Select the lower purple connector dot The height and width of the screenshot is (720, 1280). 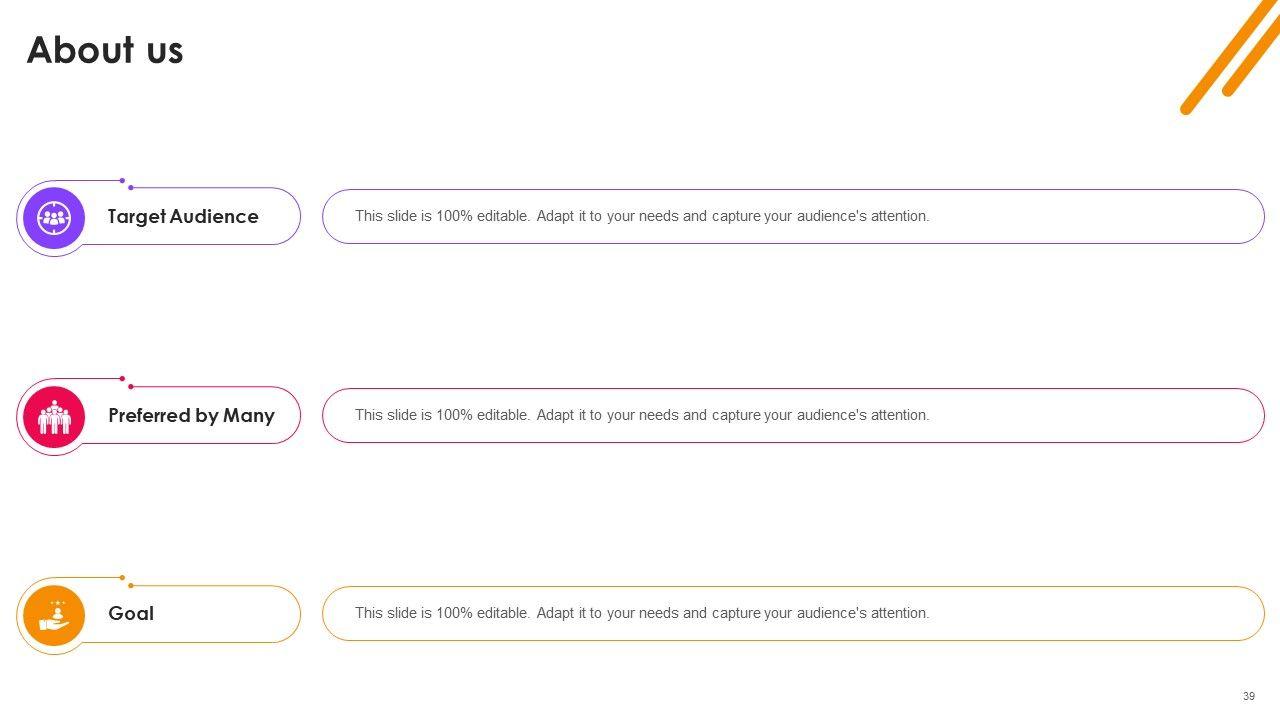tap(131, 187)
